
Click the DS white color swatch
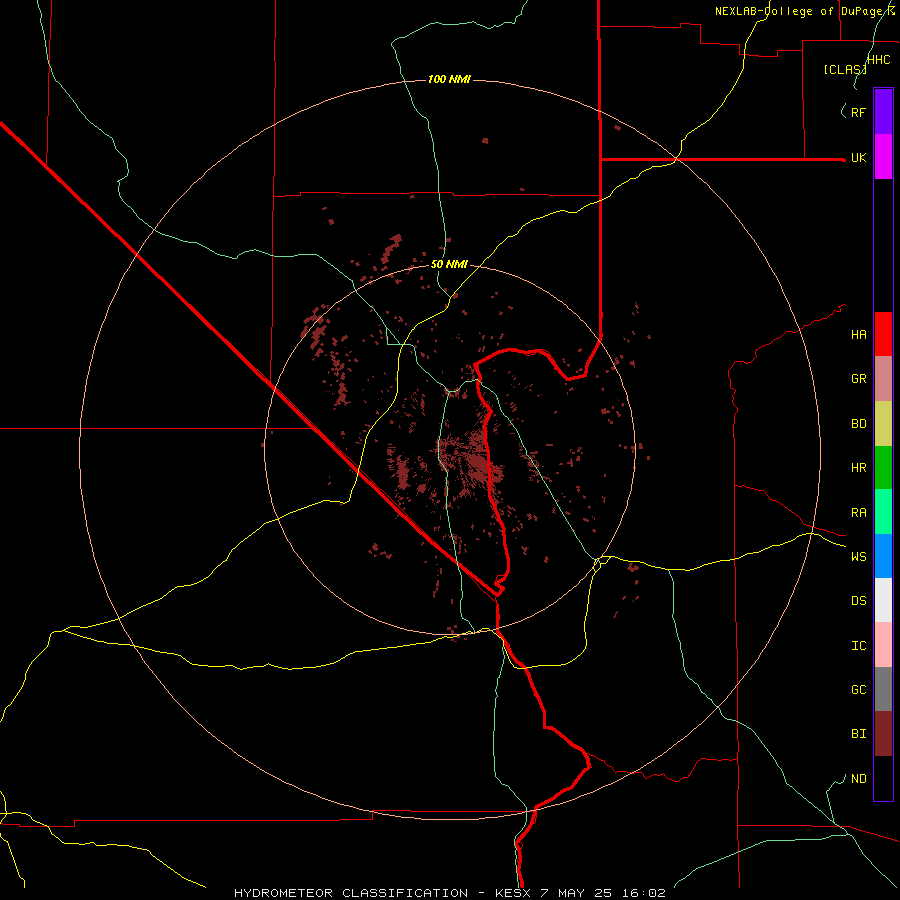coord(883,600)
